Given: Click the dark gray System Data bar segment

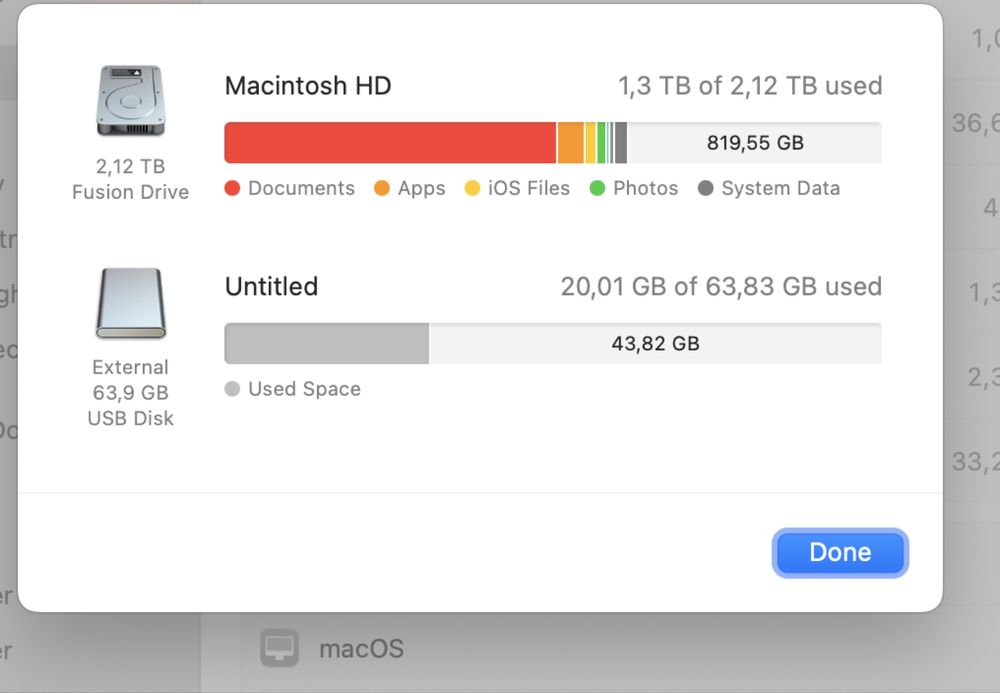Looking at the screenshot, I should tap(621, 143).
